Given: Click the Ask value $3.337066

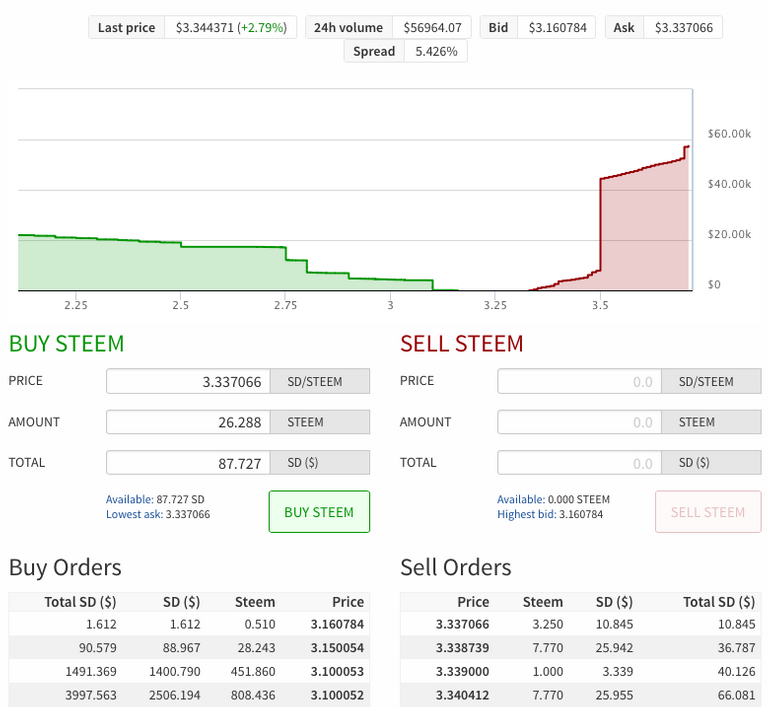Looking at the screenshot, I should pos(684,27).
